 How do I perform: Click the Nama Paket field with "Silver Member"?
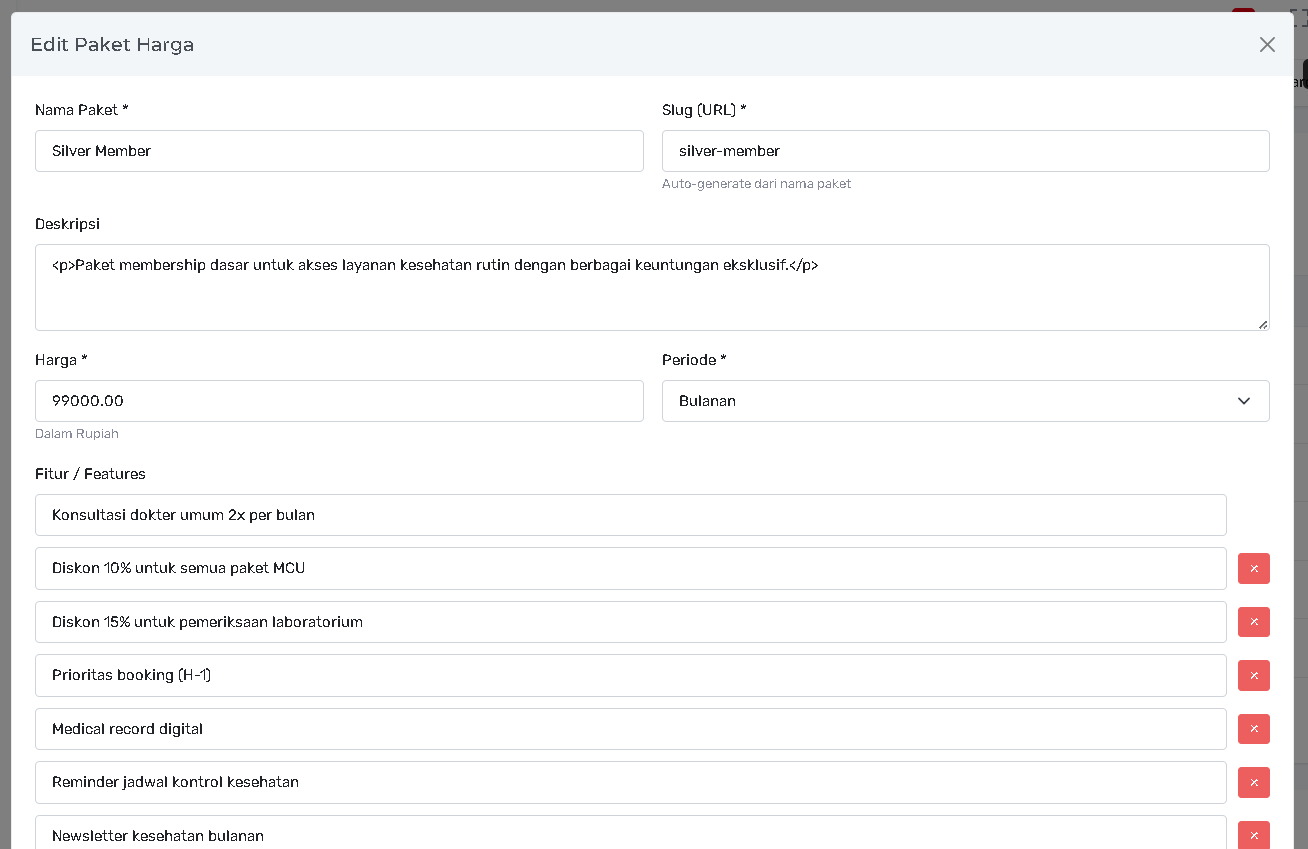339,151
